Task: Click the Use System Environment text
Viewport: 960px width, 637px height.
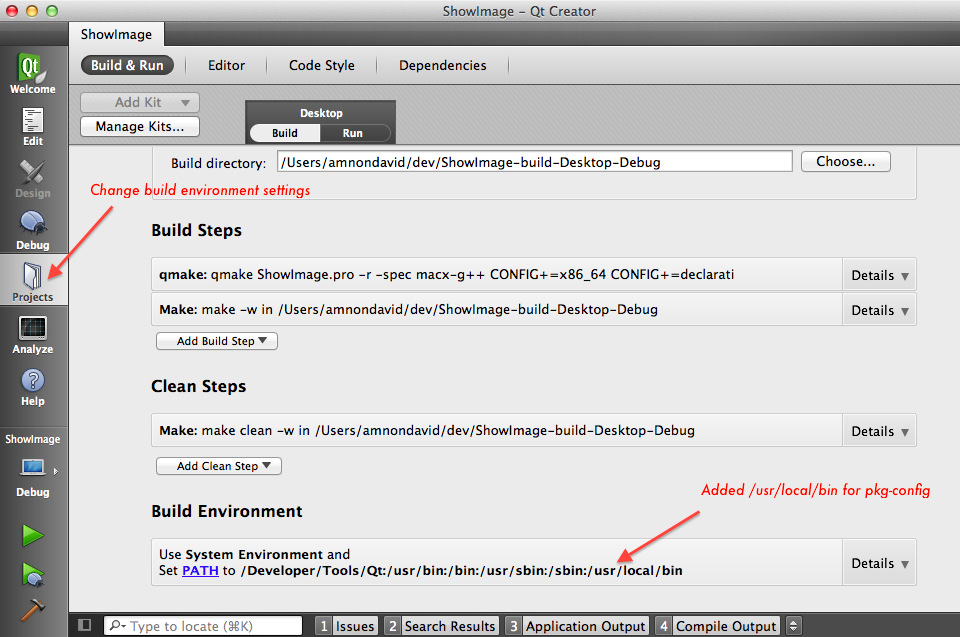Action: pos(255,554)
